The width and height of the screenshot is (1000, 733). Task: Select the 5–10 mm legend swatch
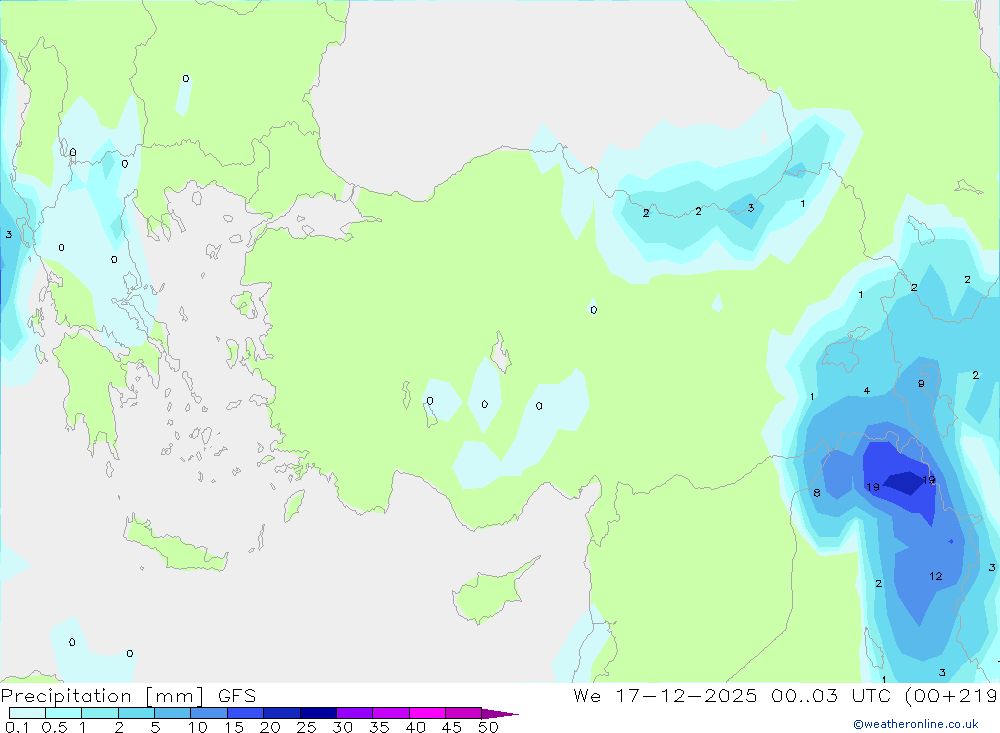pyautogui.click(x=172, y=713)
